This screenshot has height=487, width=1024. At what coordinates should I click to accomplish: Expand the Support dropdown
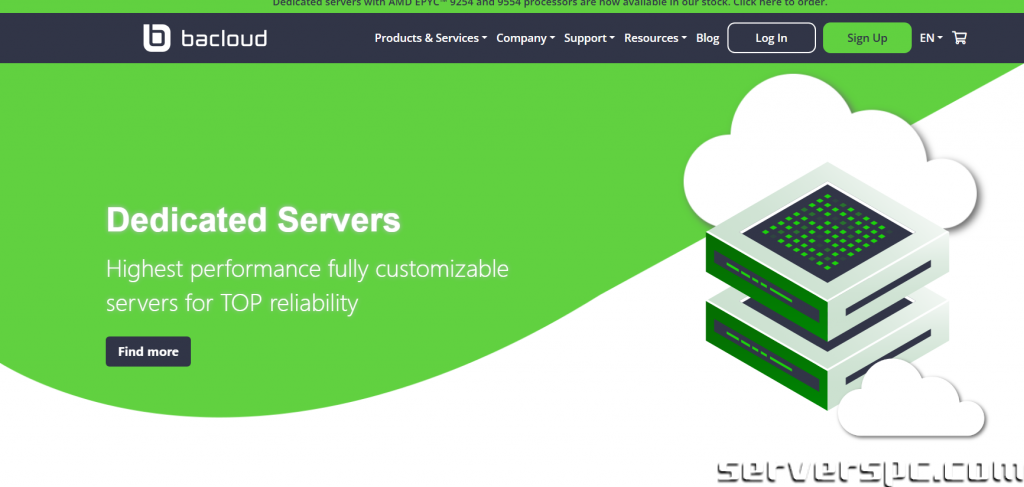[x=589, y=38]
